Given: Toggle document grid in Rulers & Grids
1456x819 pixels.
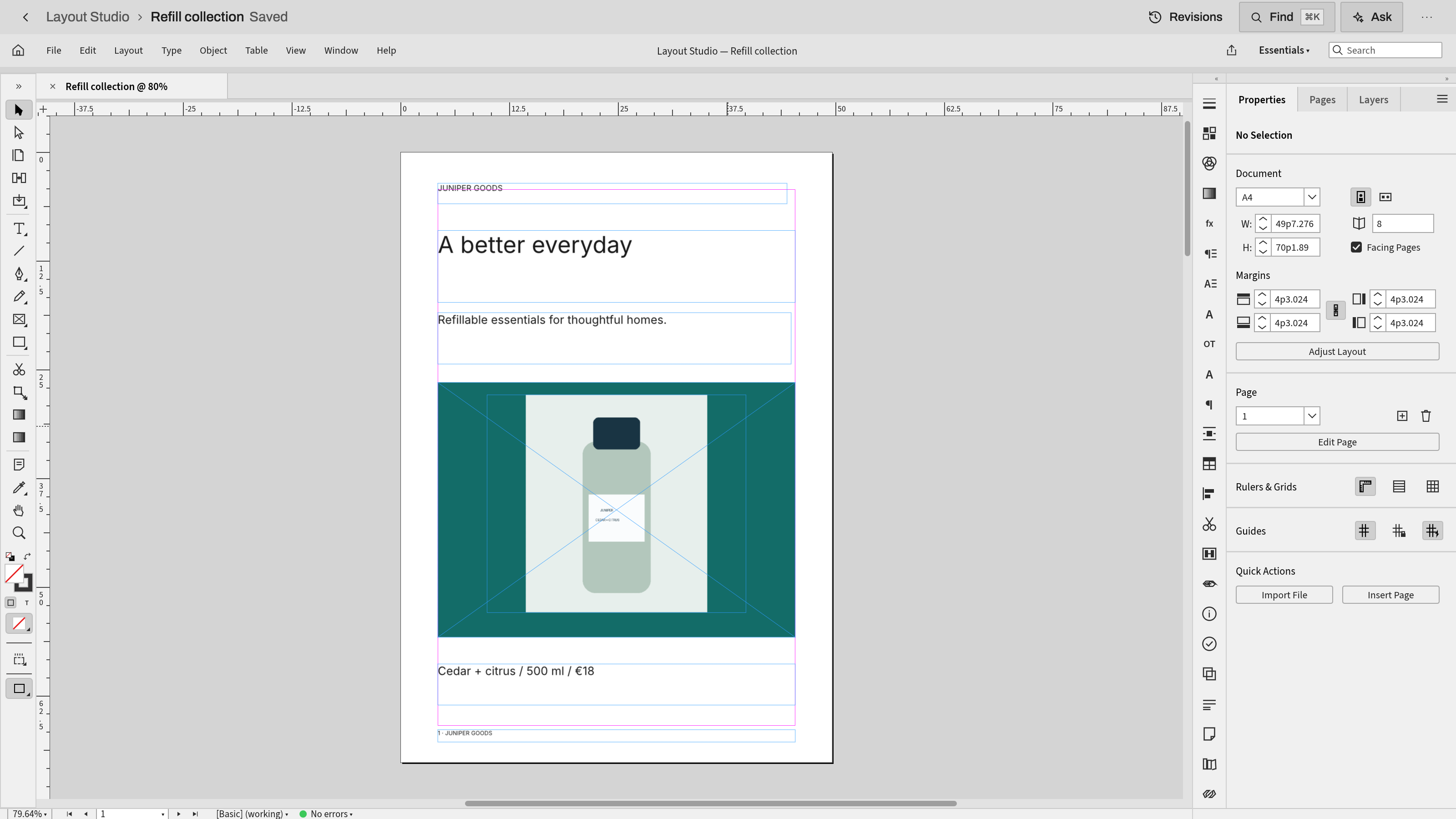Looking at the screenshot, I should (1433, 487).
